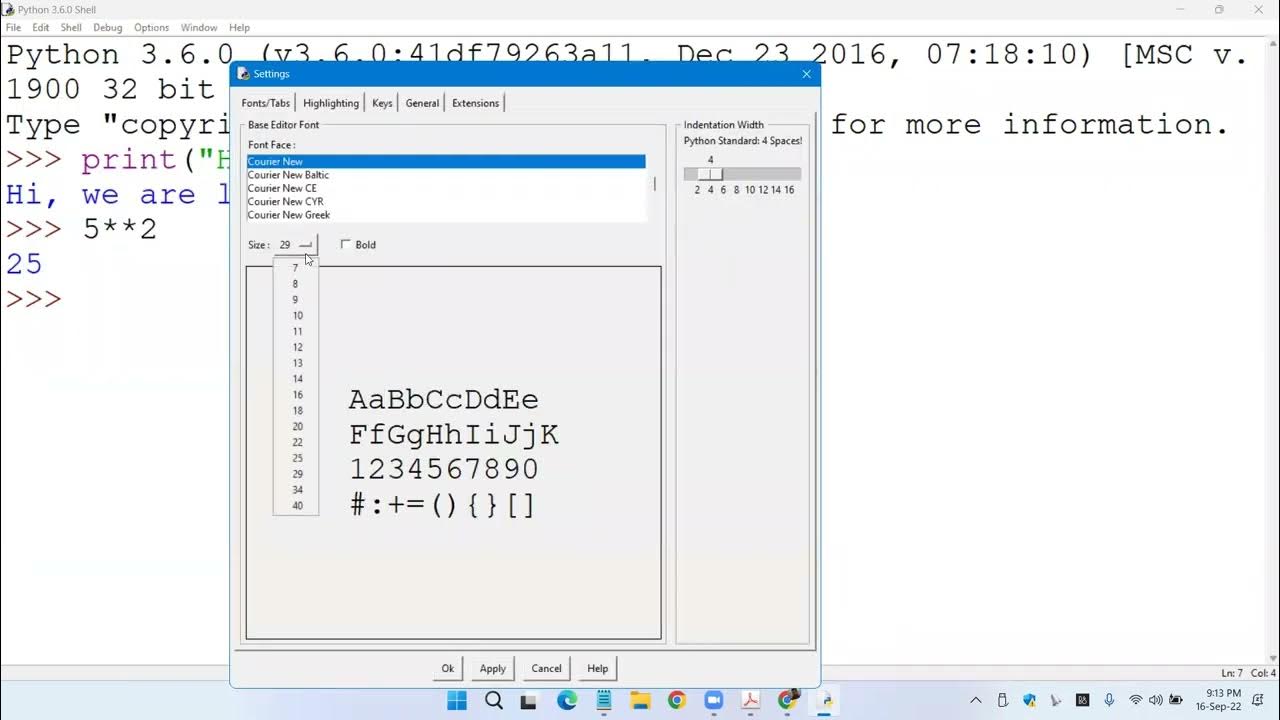Open the Adobe Acrobat PDF taskbar icon
1280x720 pixels.
(751, 700)
